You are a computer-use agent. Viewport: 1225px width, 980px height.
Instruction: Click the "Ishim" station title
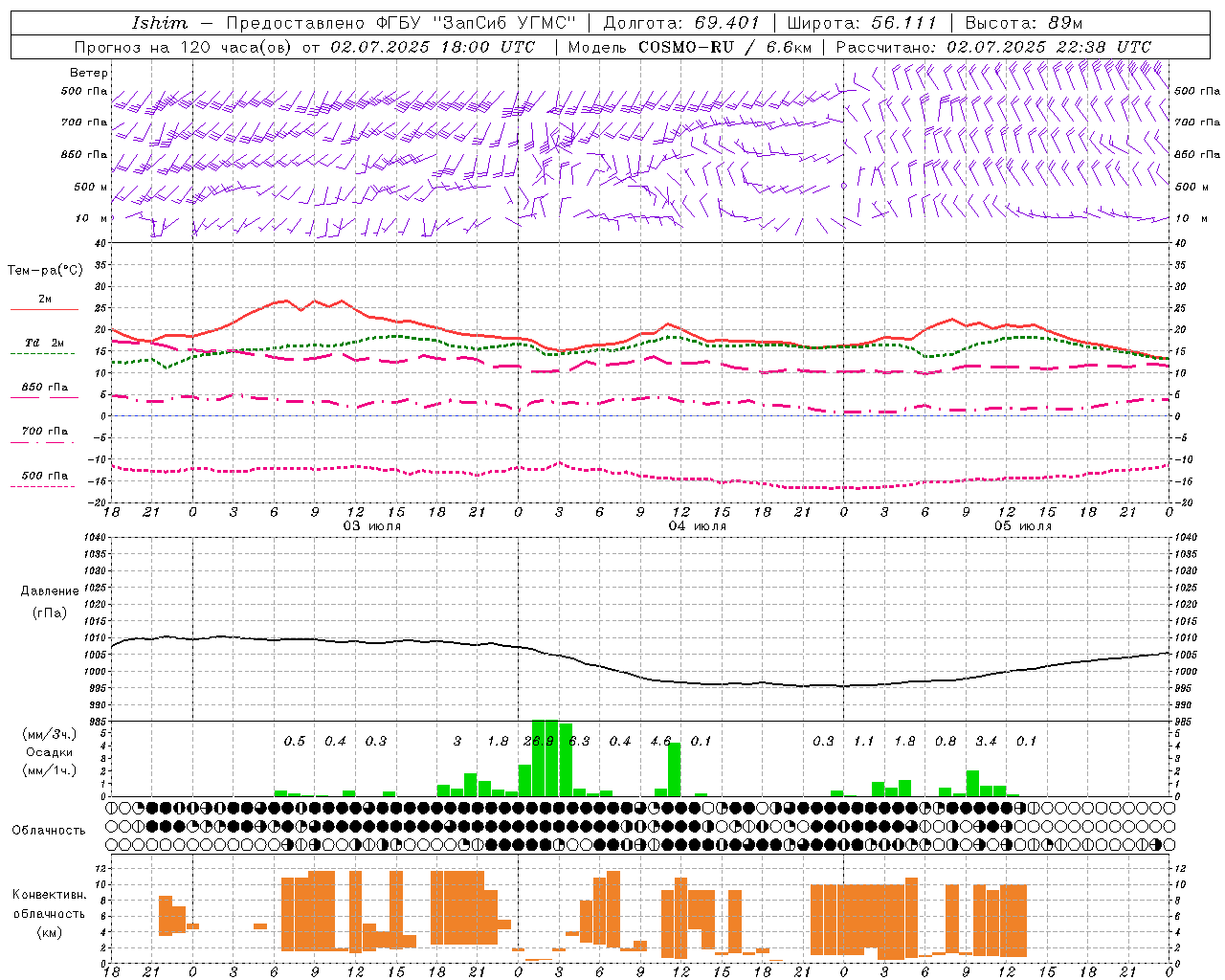click(159, 22)
